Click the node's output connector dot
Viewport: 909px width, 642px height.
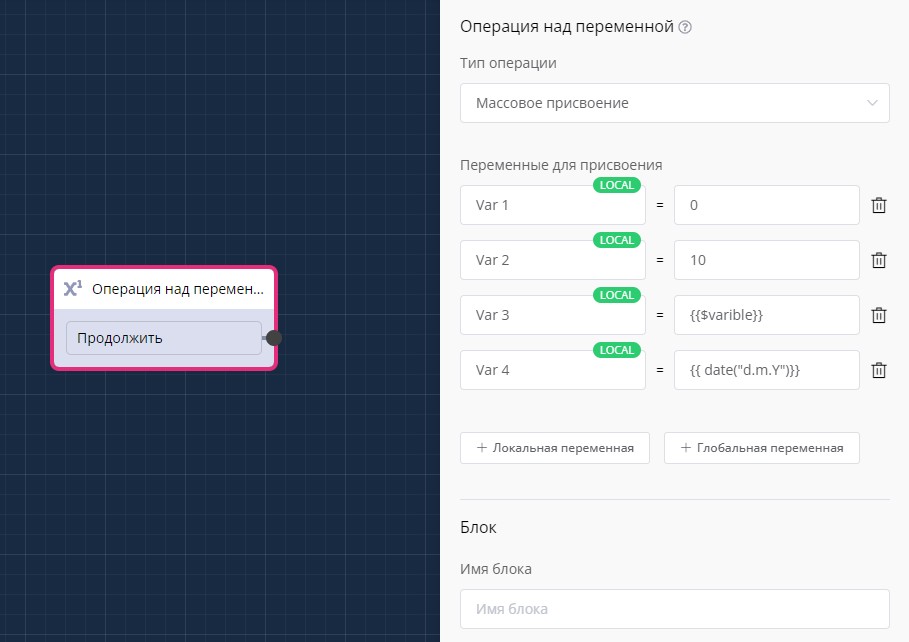(273, 338)
